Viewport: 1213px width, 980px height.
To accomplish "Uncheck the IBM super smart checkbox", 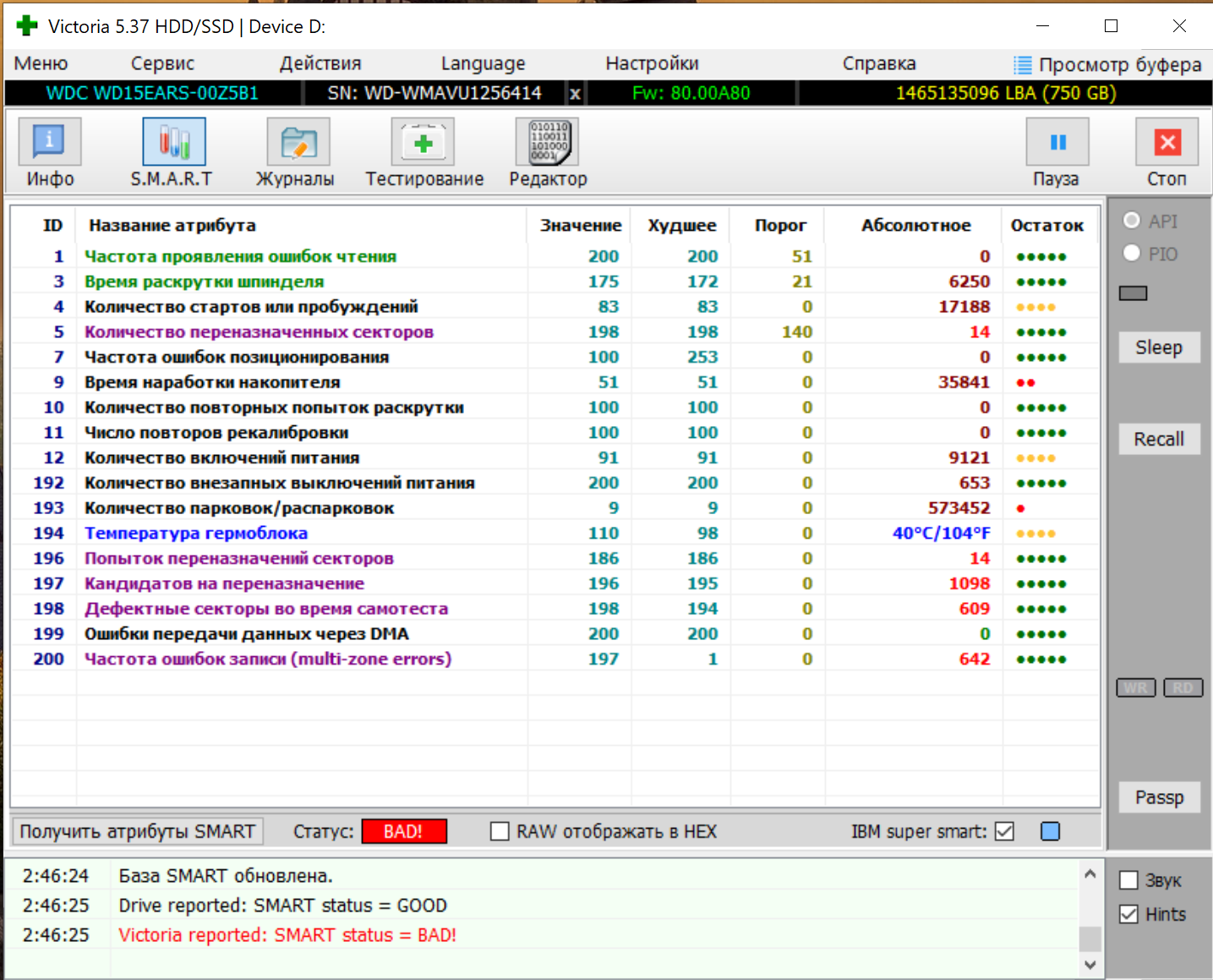I will [x=1004, y=832].
